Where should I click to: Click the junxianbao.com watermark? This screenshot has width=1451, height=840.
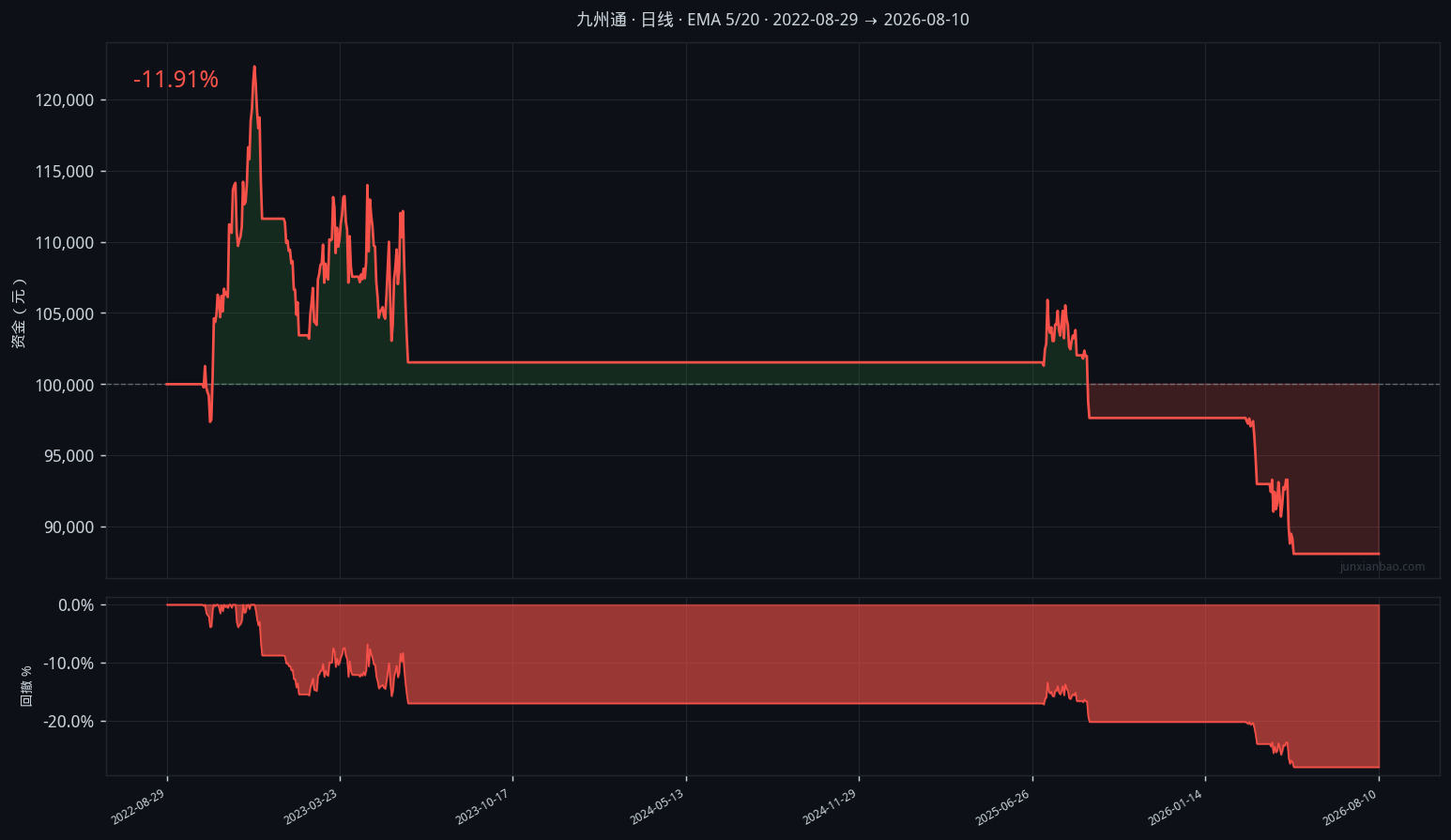point(1382,567)
